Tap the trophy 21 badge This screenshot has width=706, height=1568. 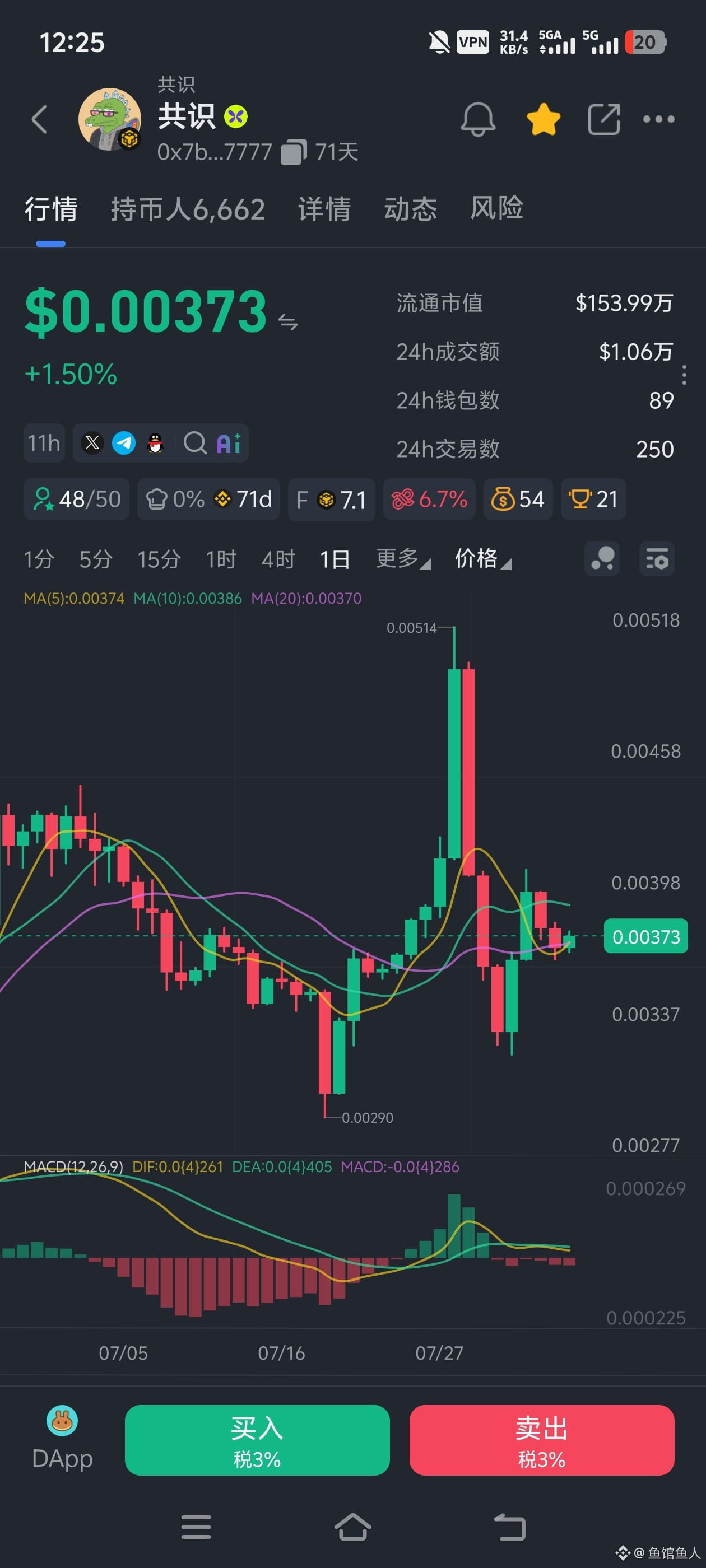(593, 499)
